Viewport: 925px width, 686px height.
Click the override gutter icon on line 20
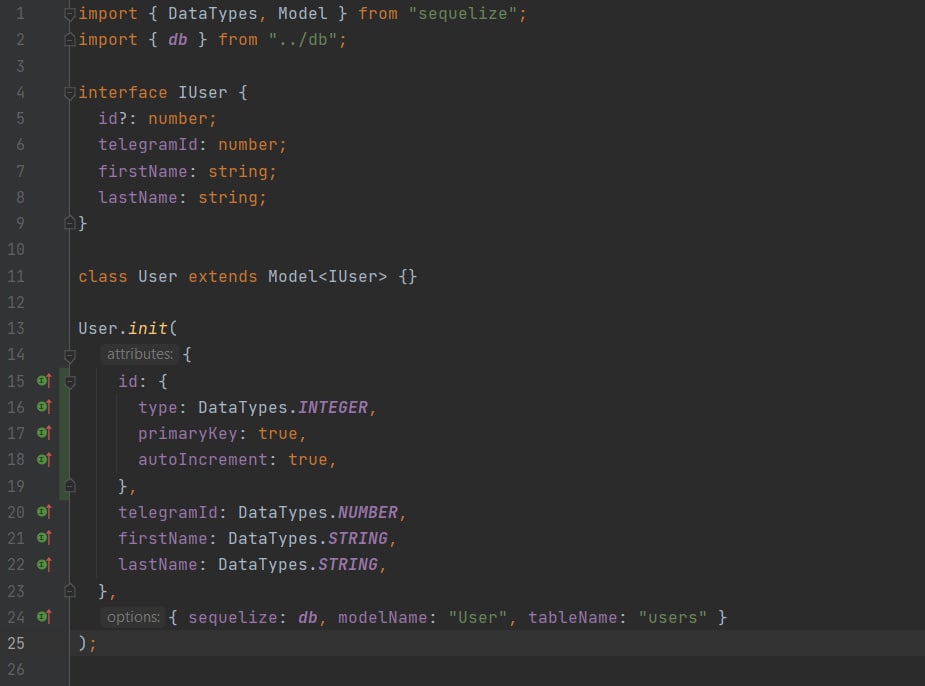44,512
